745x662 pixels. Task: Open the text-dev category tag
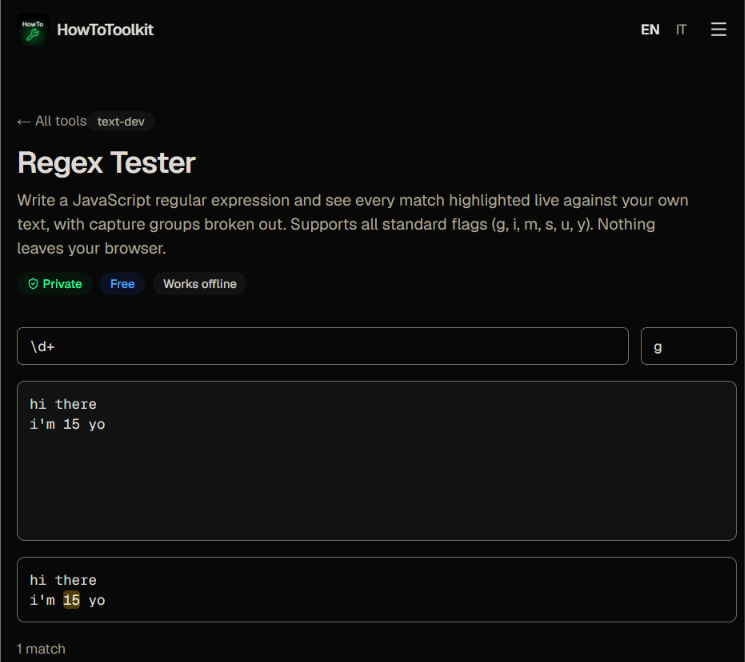pyautogui.click(x=121, y=122)
